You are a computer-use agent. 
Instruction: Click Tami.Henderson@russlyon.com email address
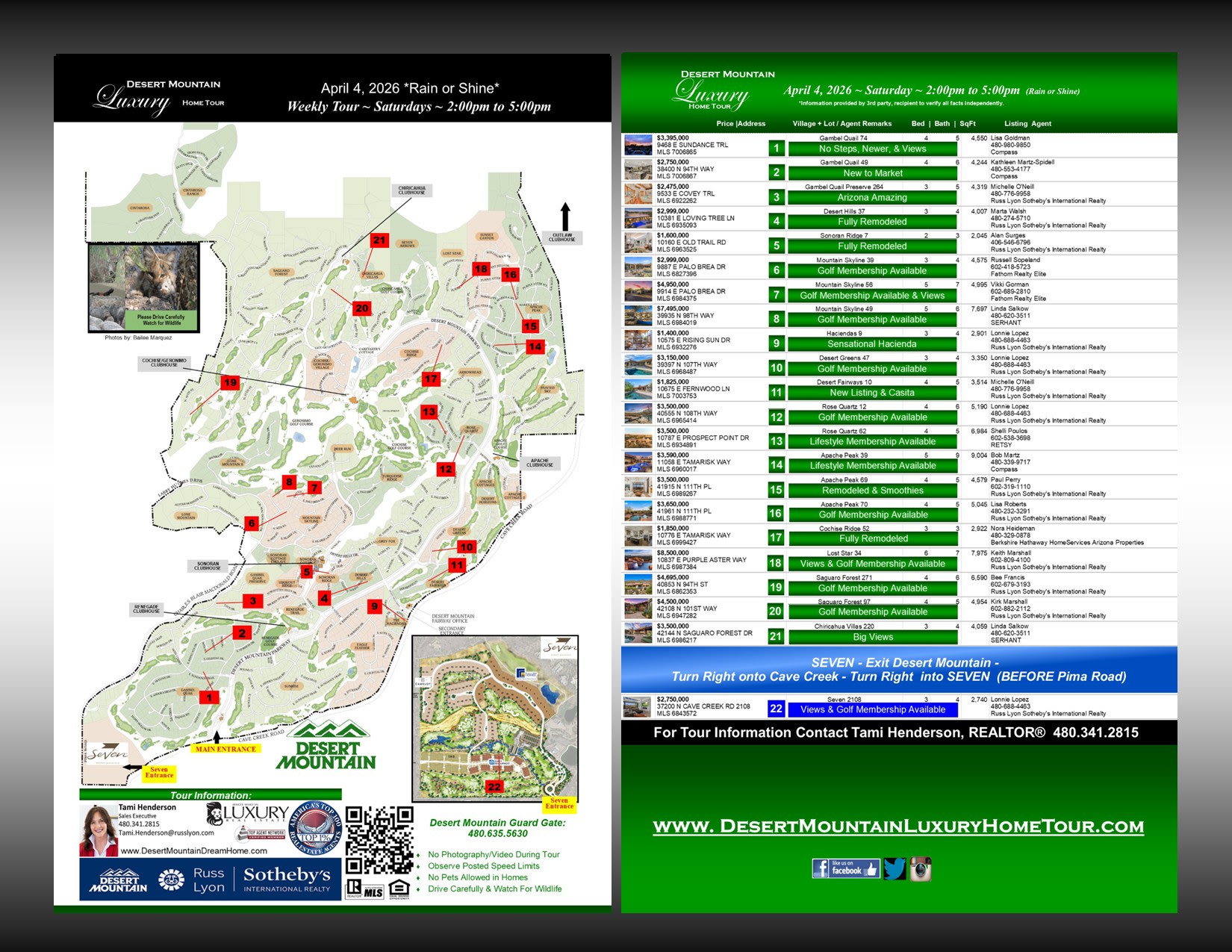[x=166, y=833]
